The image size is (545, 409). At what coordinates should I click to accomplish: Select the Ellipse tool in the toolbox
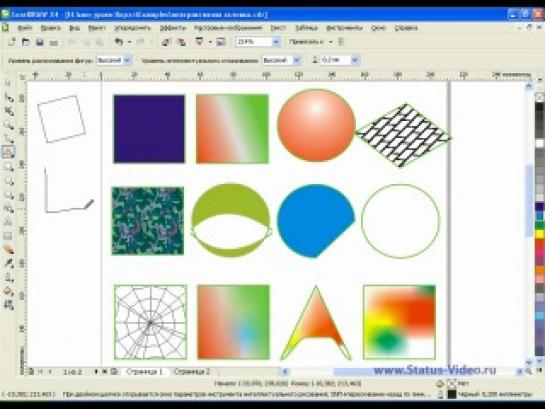pos(9,181)
